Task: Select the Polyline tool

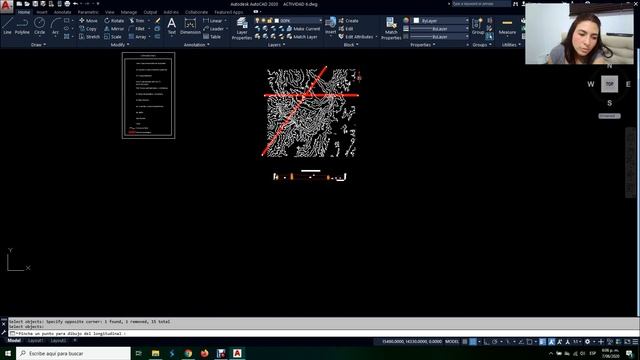Action: 22,26
